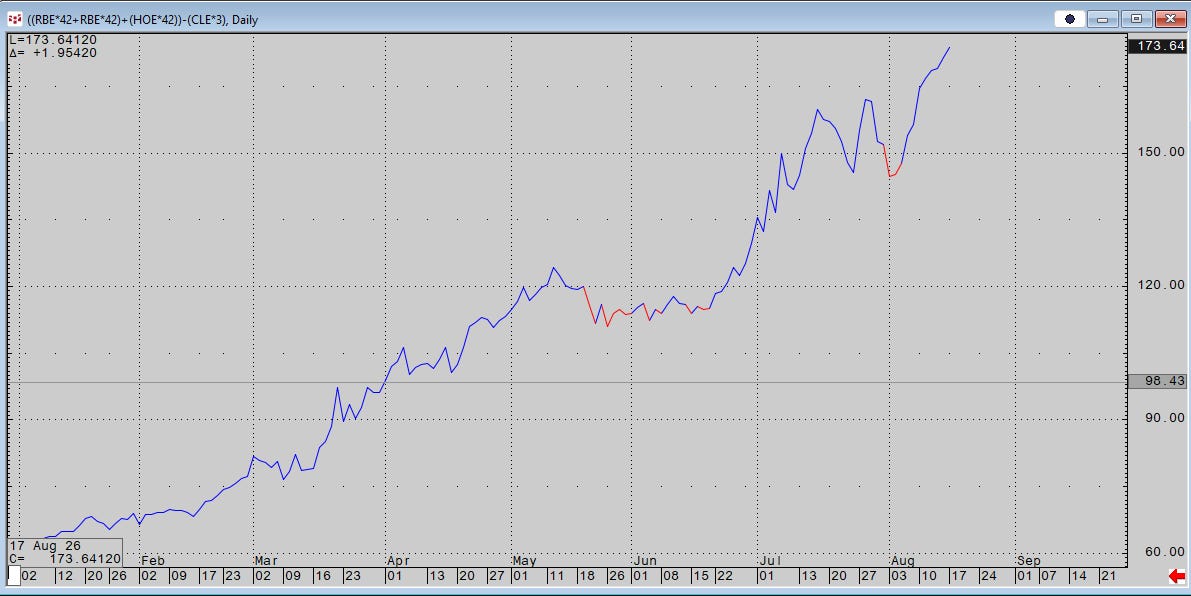The height and width of the screenshot is (596, 1191).
Task: Close the spread chart window
Action: click(1170, 19)
